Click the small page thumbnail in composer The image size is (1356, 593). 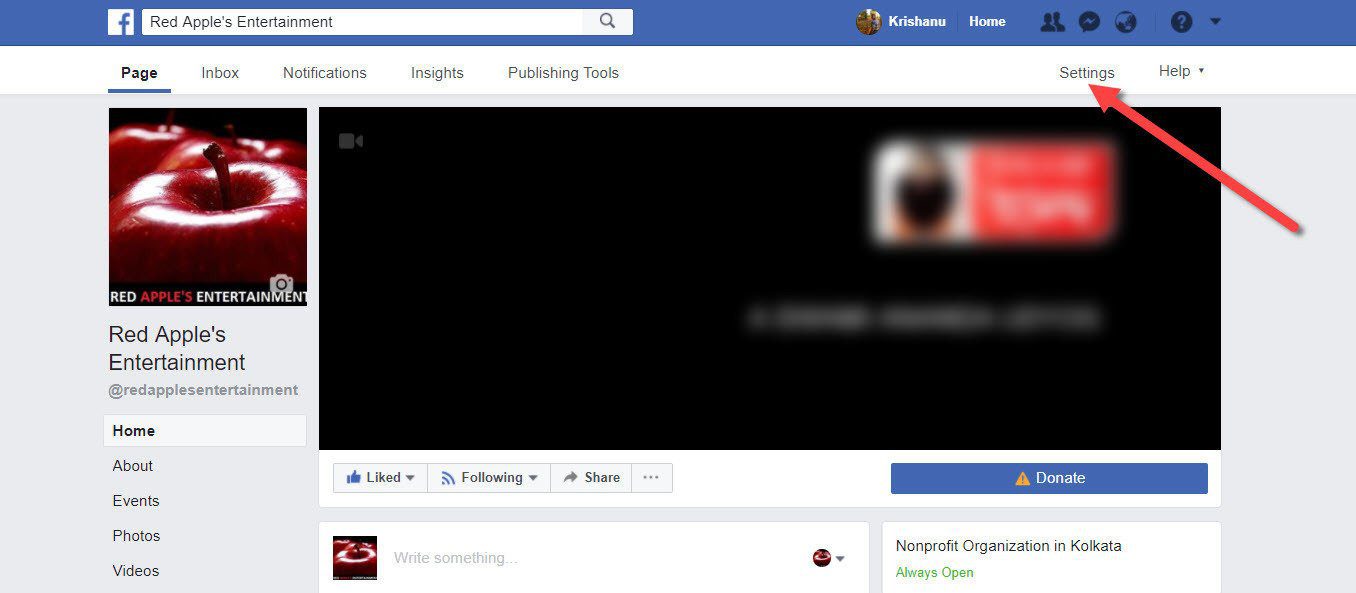[x=355, y=558]
